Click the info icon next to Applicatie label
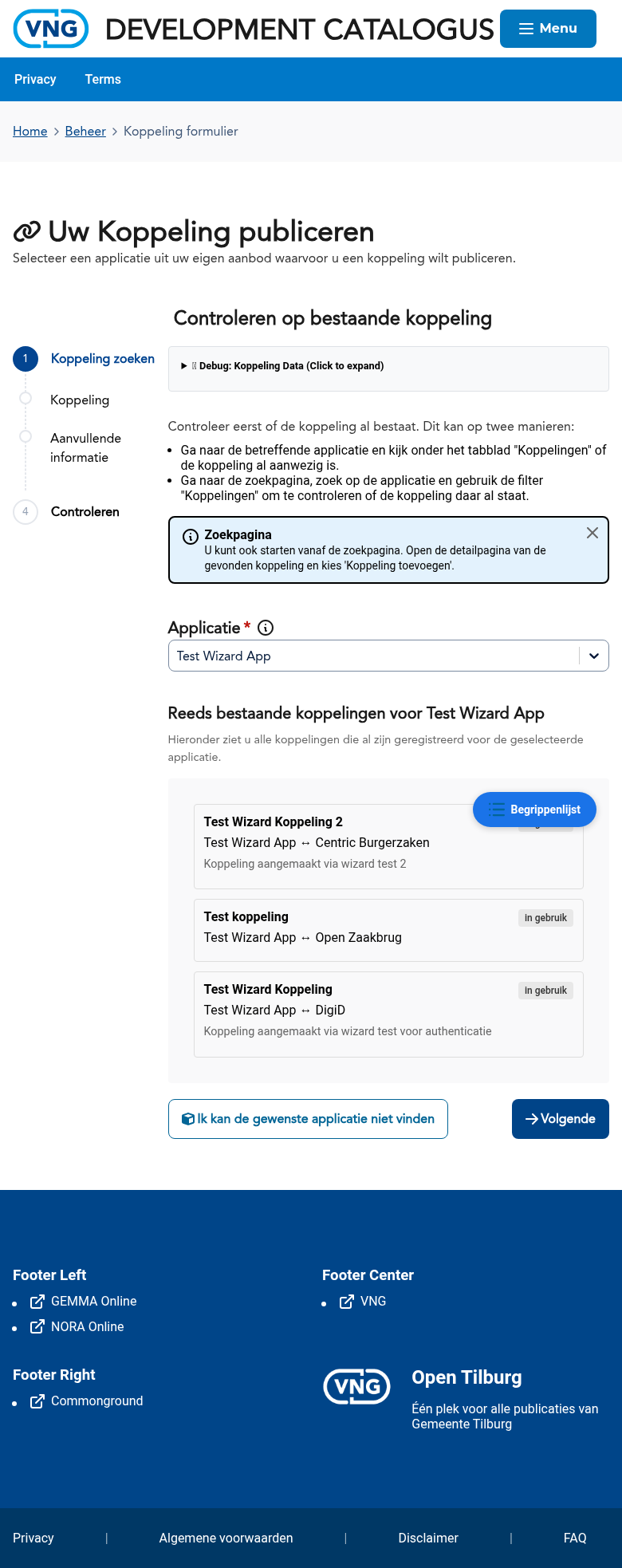This screenshot has height=1568, width=622. click(x=265, y=628)
